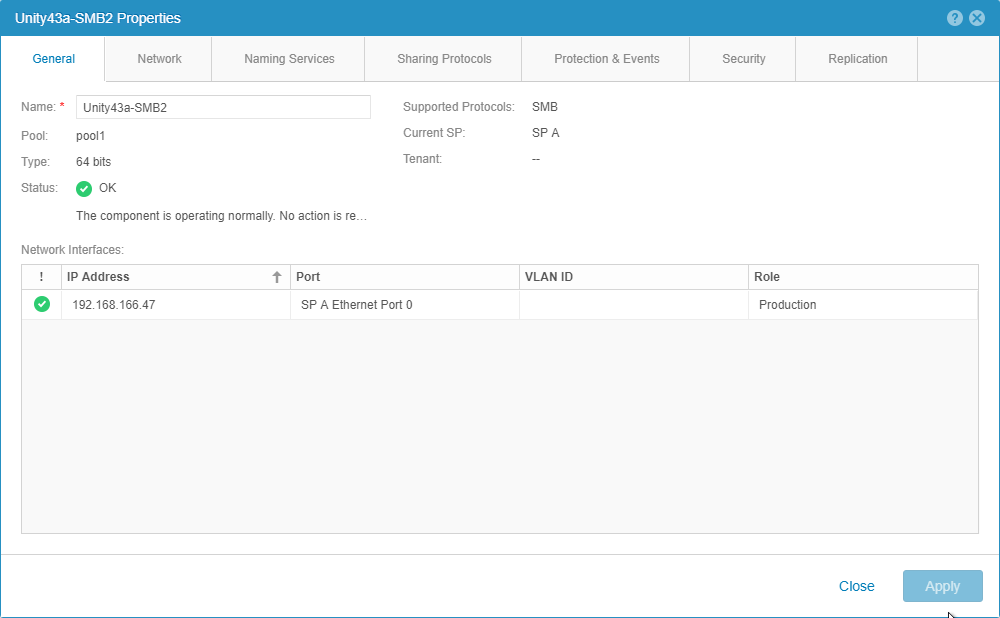The image size is (1000, 618).
Task: Sort by the VLAN ID column header
Action: (x=633, y=277)
